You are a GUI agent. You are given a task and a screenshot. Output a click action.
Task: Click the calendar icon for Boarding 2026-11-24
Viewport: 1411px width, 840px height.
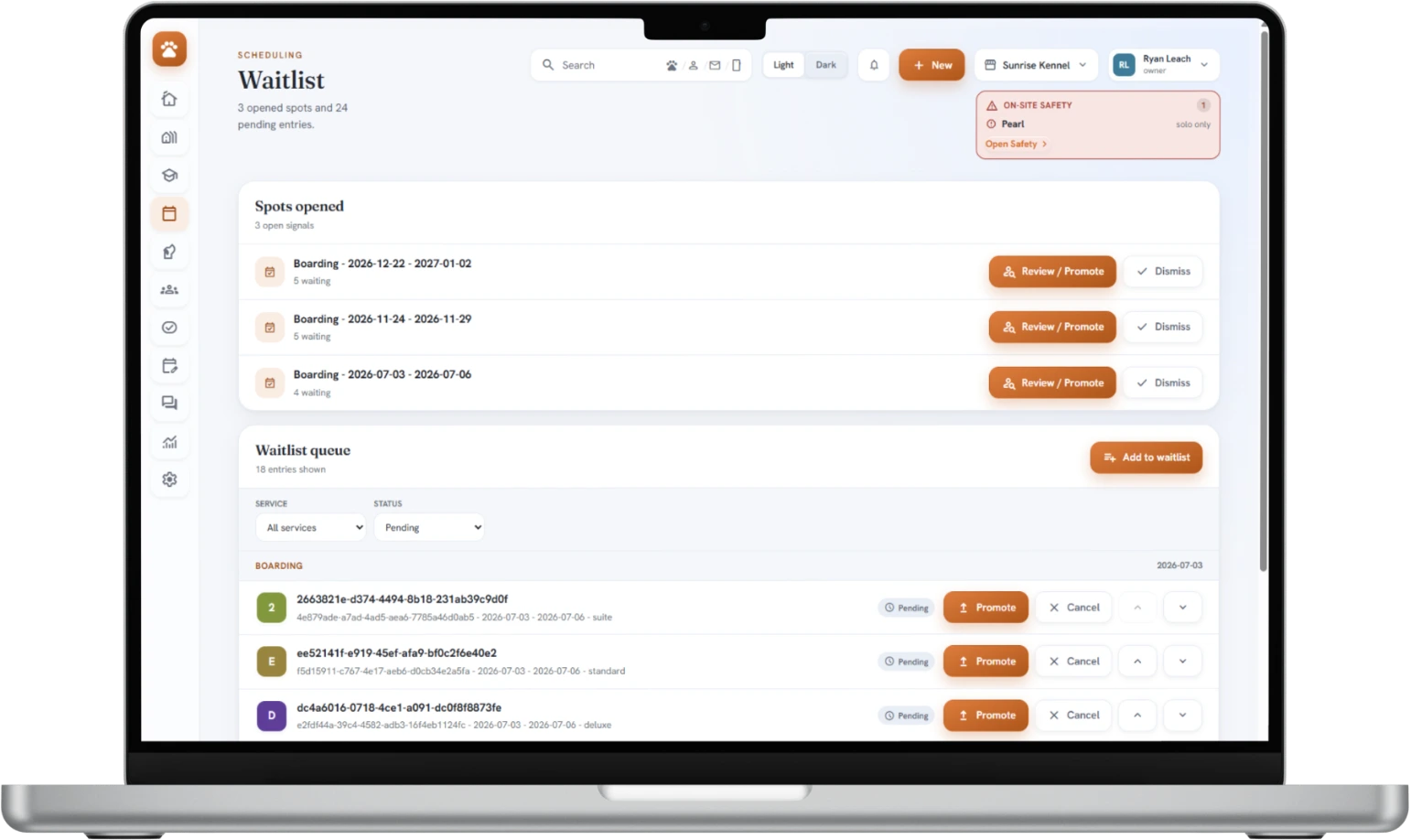coord(270,328)
